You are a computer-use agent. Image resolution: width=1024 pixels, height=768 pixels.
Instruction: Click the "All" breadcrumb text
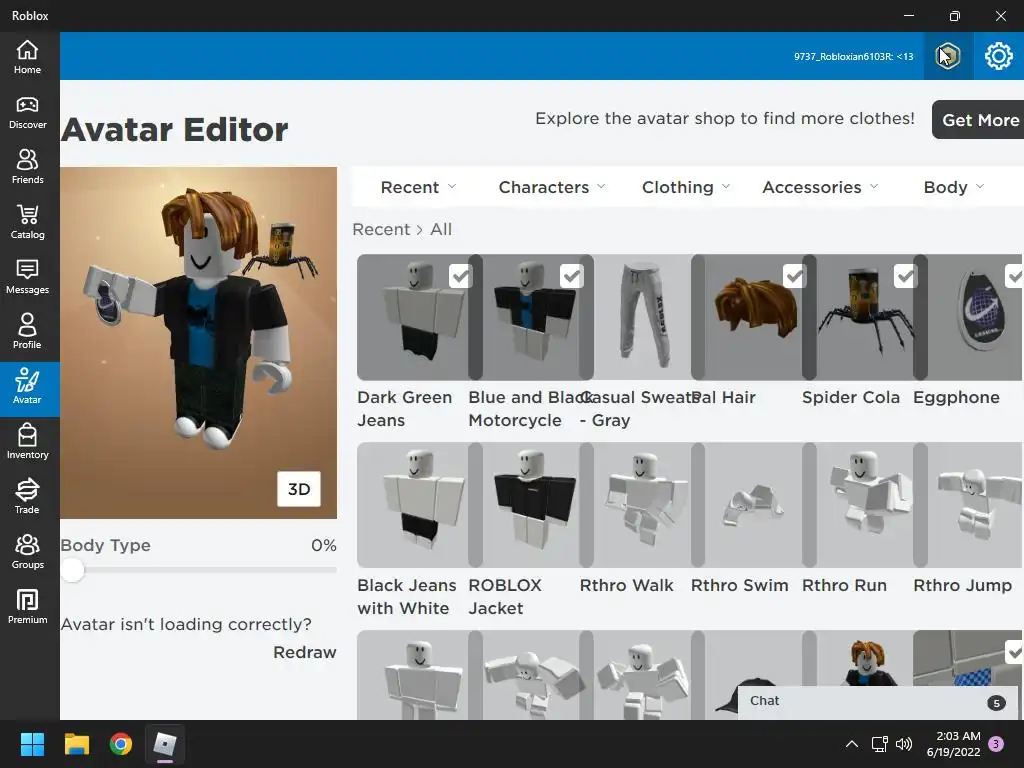[x=441, y=230]
